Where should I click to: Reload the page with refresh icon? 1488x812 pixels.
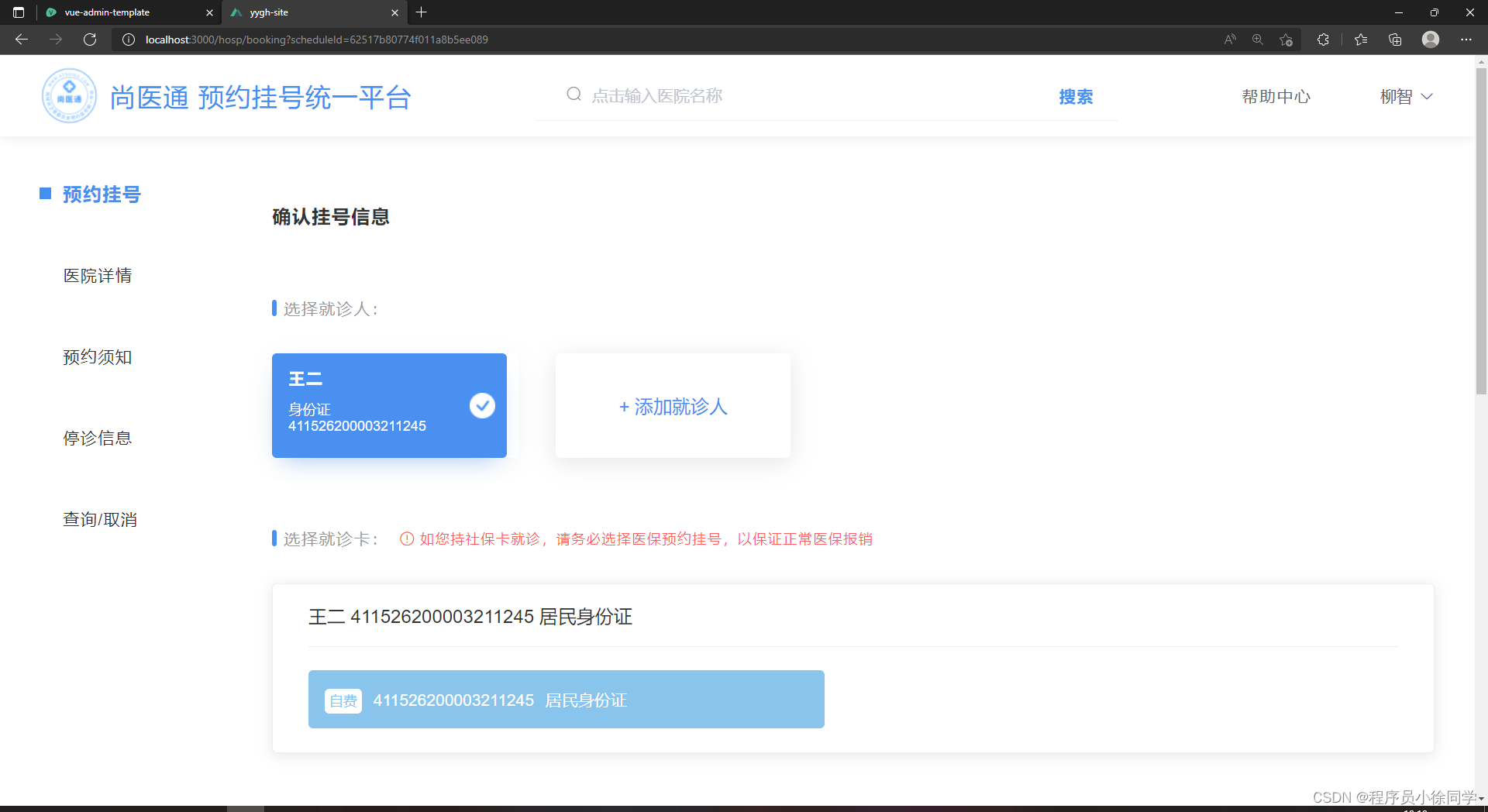pyautogui.click(x=90, y=40)
